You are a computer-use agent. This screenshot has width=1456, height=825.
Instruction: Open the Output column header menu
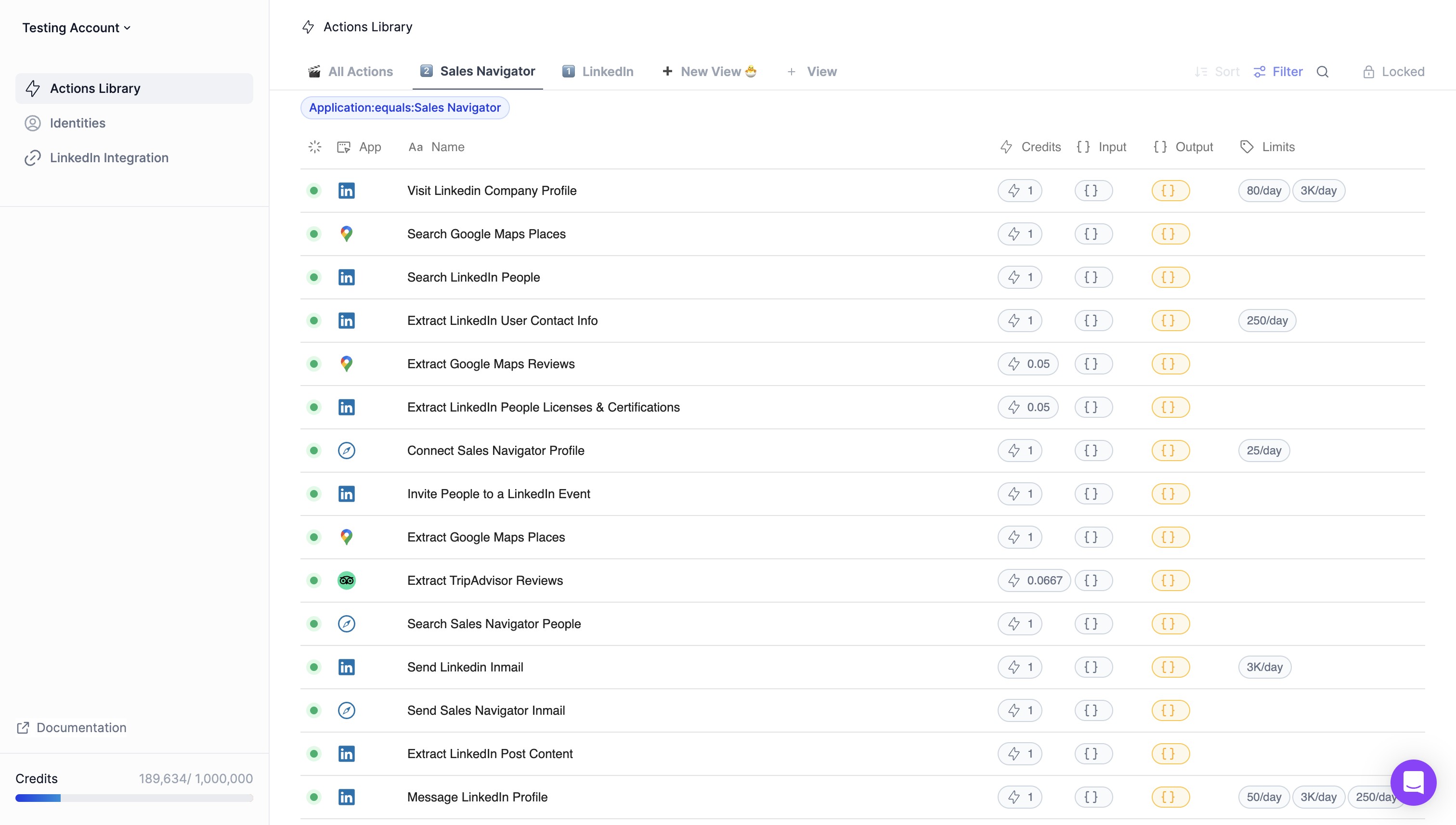point(1183,147)
